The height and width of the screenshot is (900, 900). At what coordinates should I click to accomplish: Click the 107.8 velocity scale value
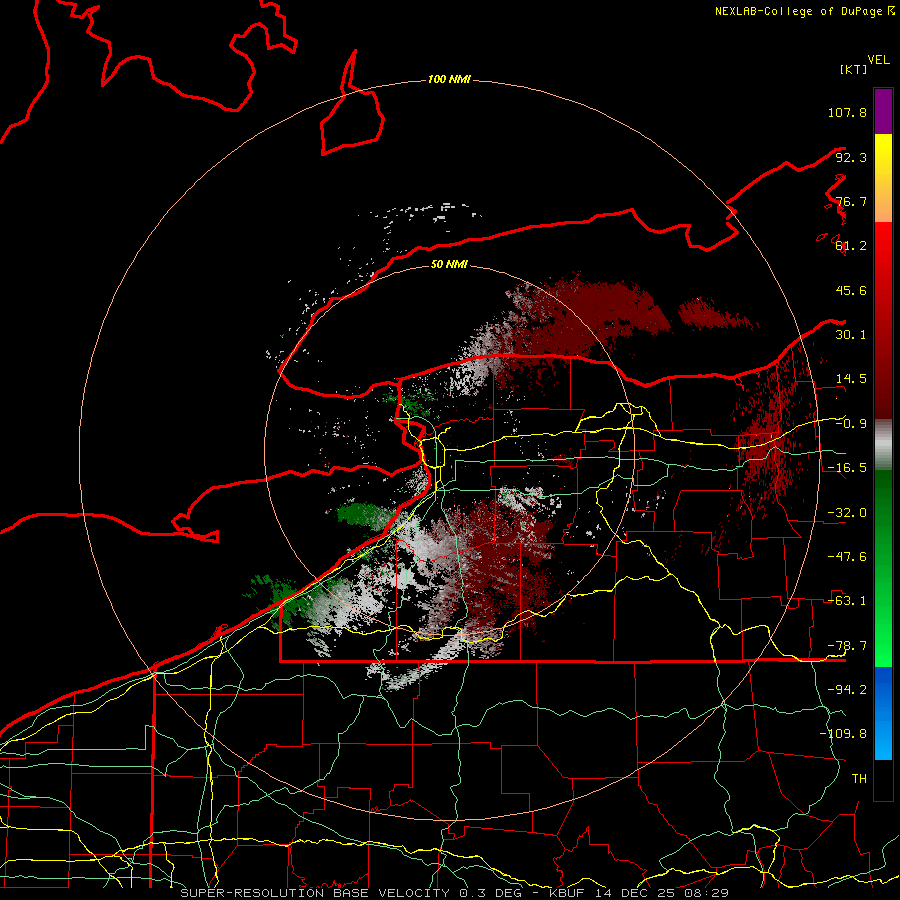pos(847,112)
